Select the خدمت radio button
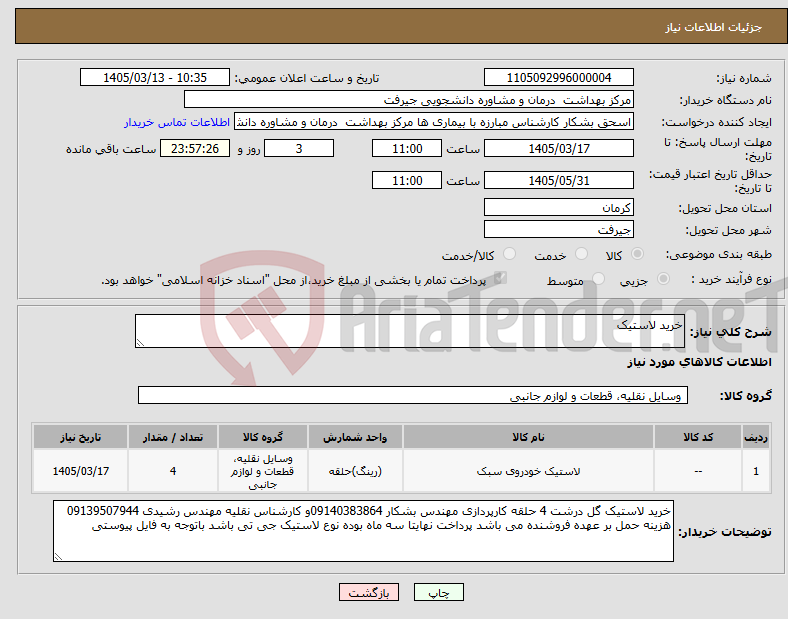 point(581,254)
